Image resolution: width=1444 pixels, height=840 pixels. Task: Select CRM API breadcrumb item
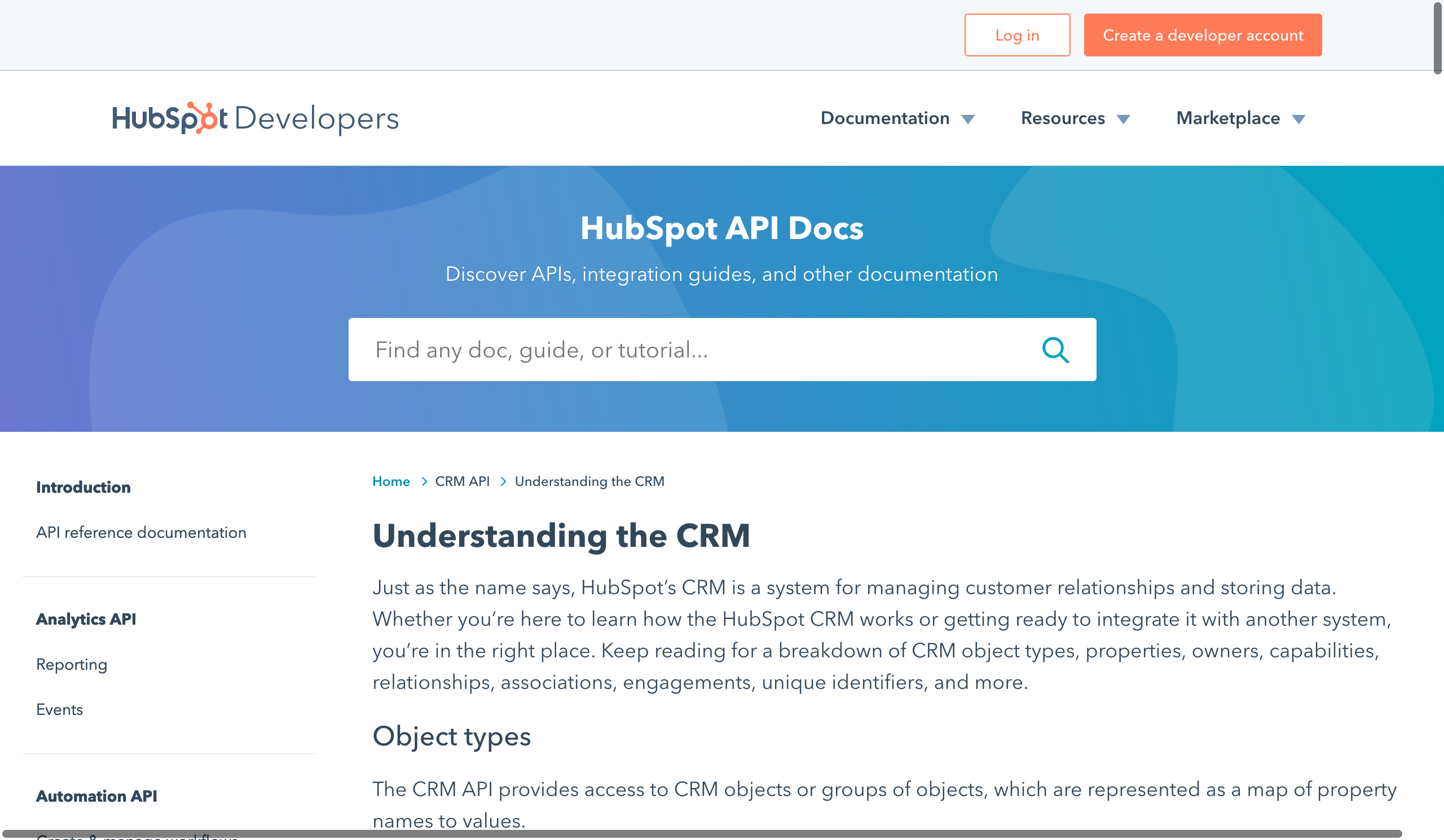pyautogui.click(x=462, y=481)
